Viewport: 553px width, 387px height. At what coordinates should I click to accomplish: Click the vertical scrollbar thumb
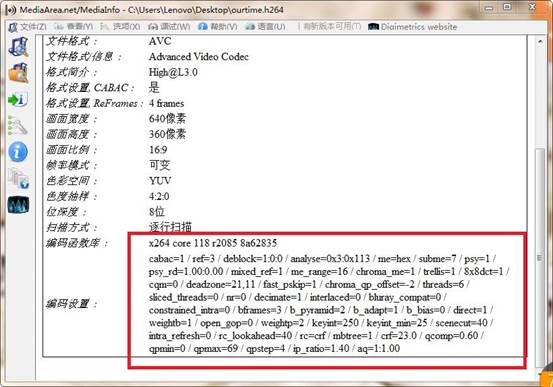(x=540, y=258)
